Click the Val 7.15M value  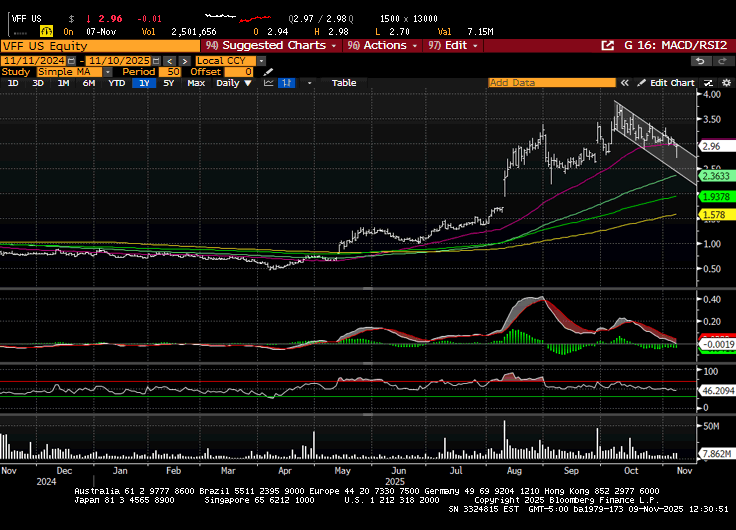(x=480, y=32)
